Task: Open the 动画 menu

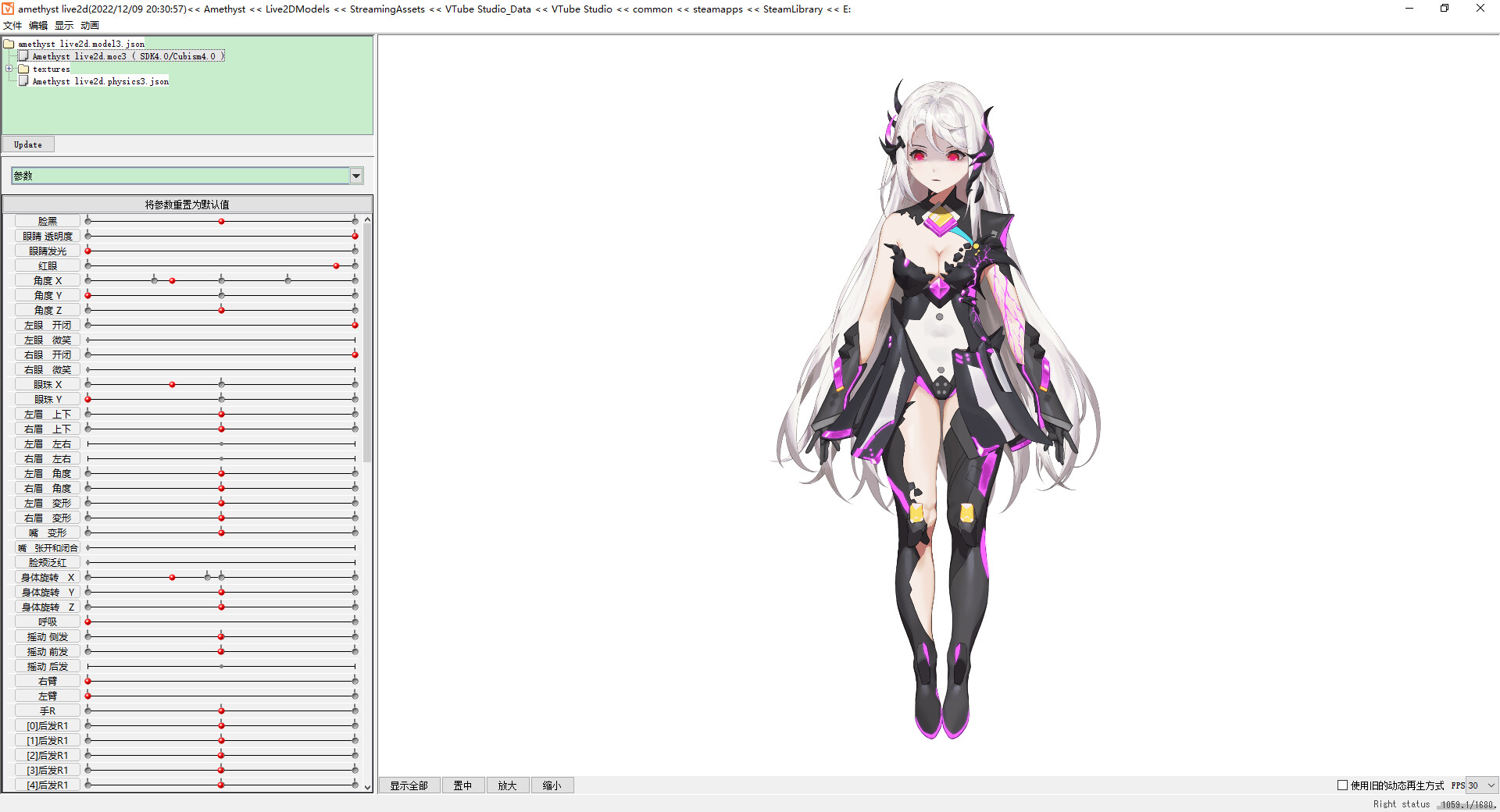Action: pyautogui.click(x=89, y=25)
